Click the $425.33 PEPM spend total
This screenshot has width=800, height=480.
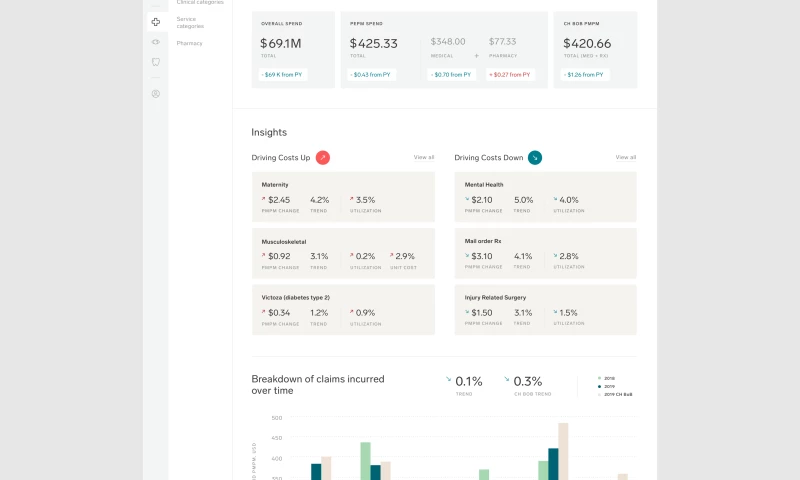[x=373, y=44]
